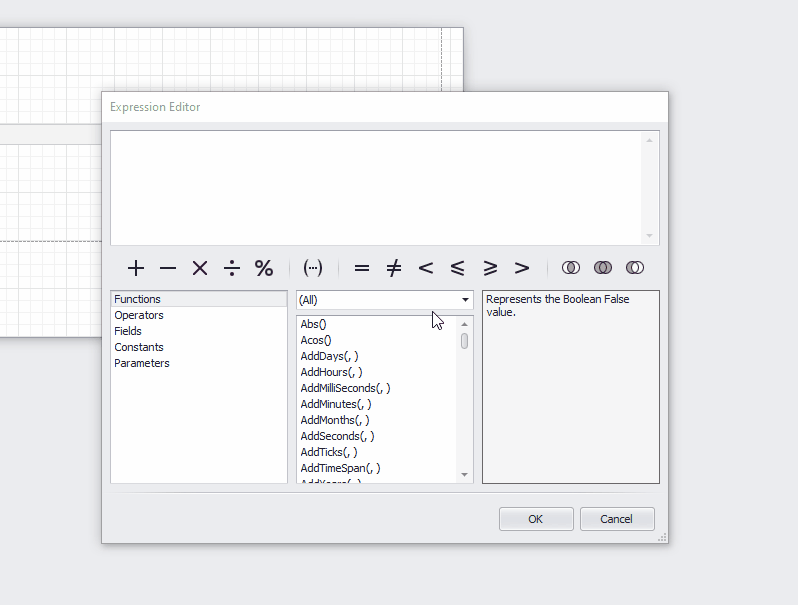This screenshot has height=605, width=798.
Task: Click the dialog resize grip corner
Action: pos(663,537)
